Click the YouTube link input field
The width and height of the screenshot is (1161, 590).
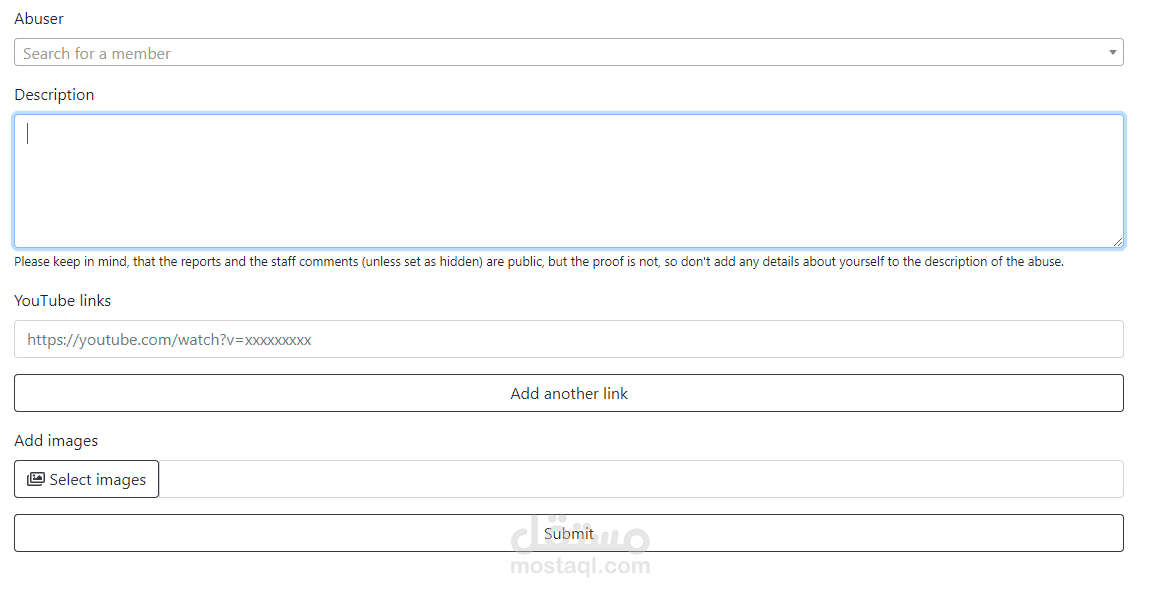(569, 339)
